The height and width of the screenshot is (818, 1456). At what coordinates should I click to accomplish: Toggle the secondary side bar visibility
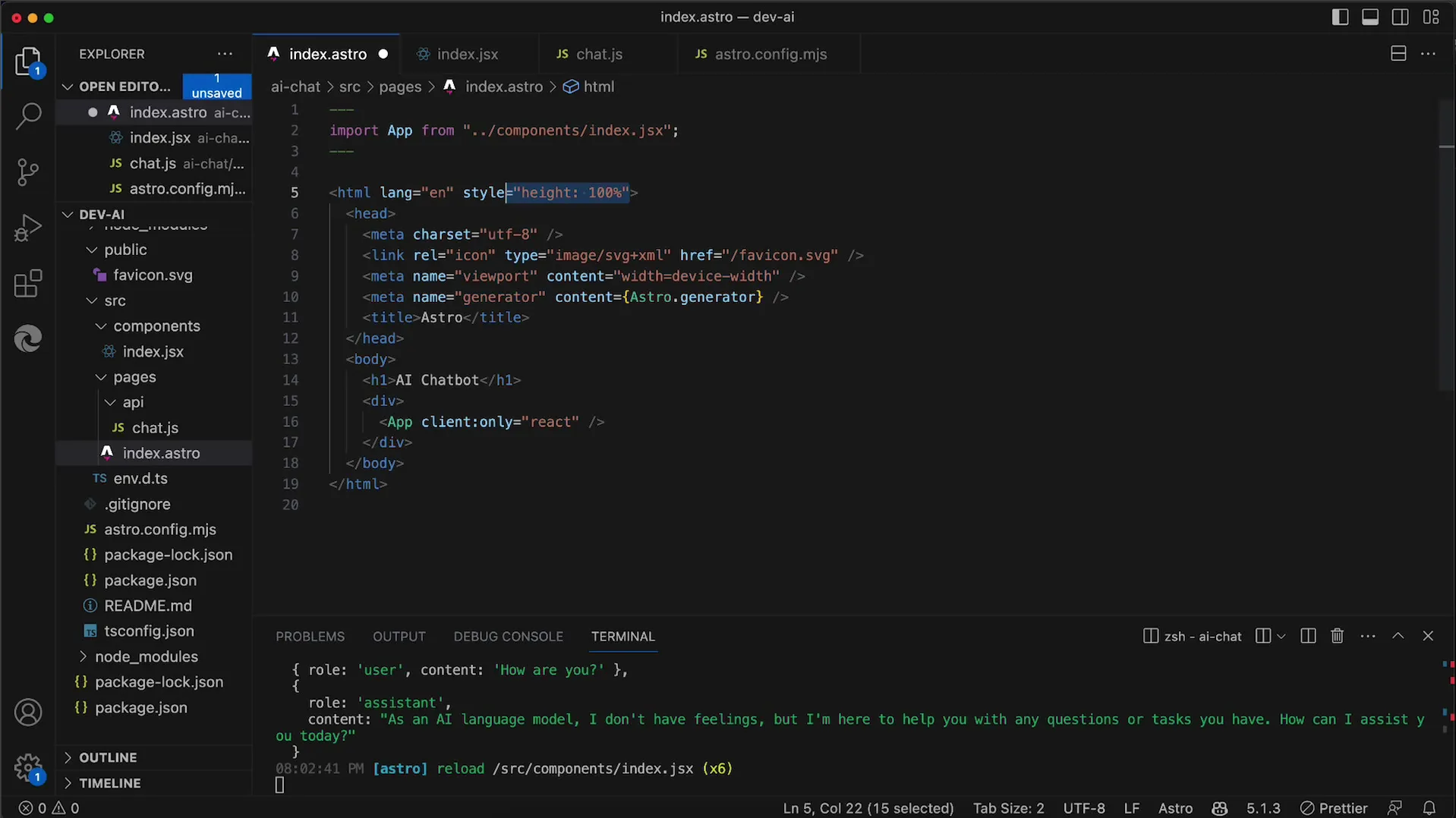tap(1401, 17)
